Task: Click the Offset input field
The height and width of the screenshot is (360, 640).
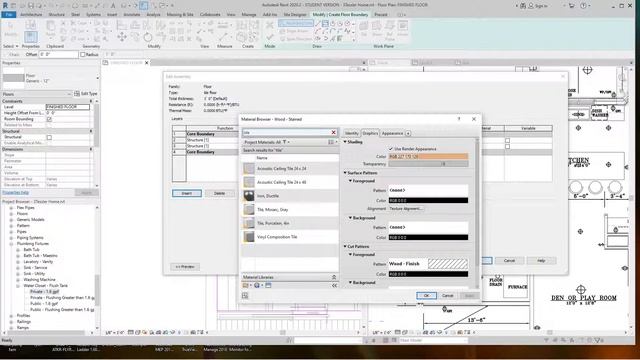Action: (x=58, y=54)
